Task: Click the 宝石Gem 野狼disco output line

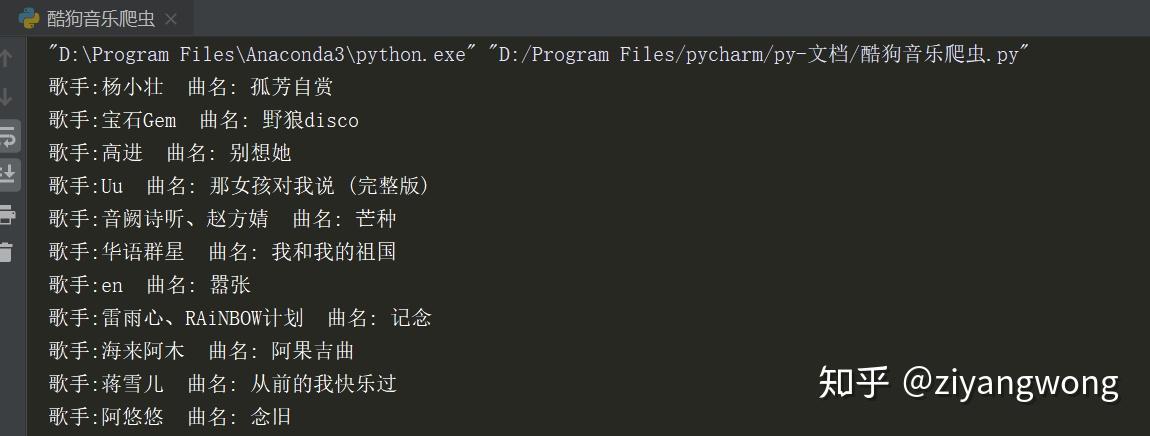Action: [204, 120]
